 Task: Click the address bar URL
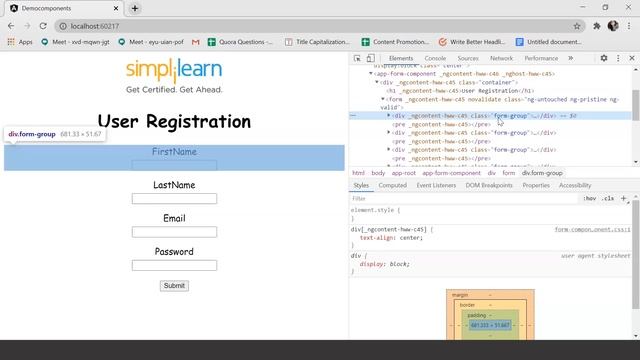click(x=95, y=26)
